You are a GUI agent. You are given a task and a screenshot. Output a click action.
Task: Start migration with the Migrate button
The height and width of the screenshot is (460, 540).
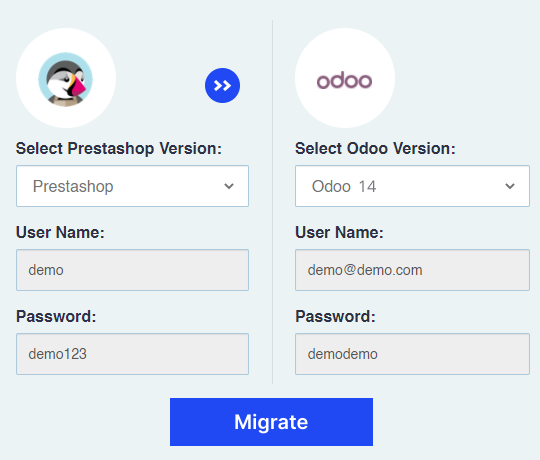[271, 422]
